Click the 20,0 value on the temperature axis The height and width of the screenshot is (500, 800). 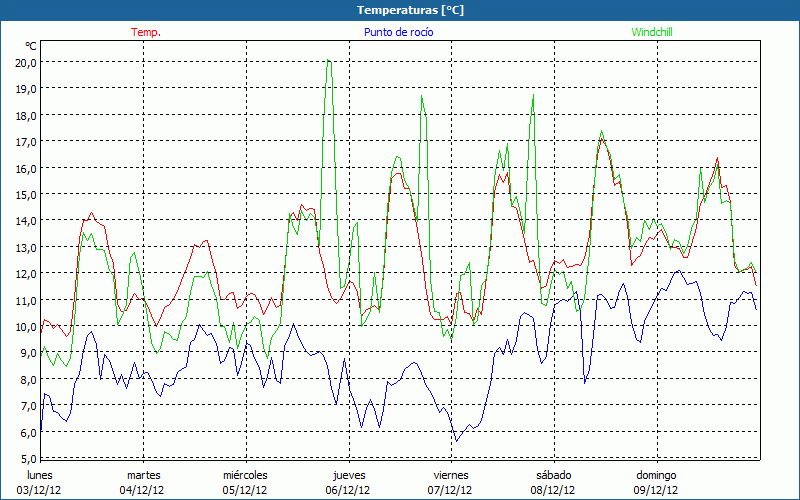tap(26, 62)
